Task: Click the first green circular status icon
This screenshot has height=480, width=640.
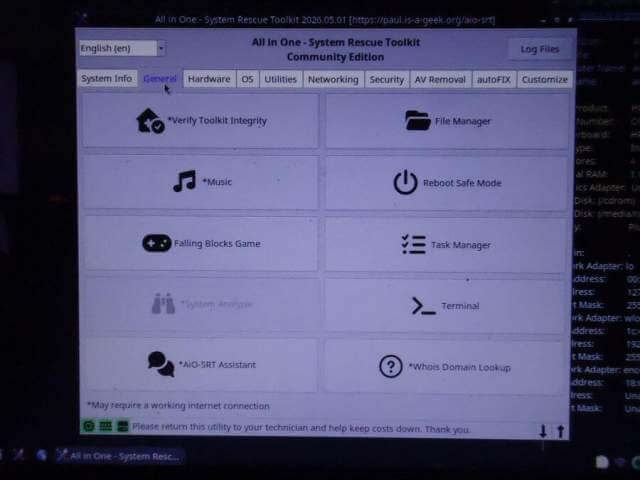Action: pyautogui.click(x=89, y=427)
